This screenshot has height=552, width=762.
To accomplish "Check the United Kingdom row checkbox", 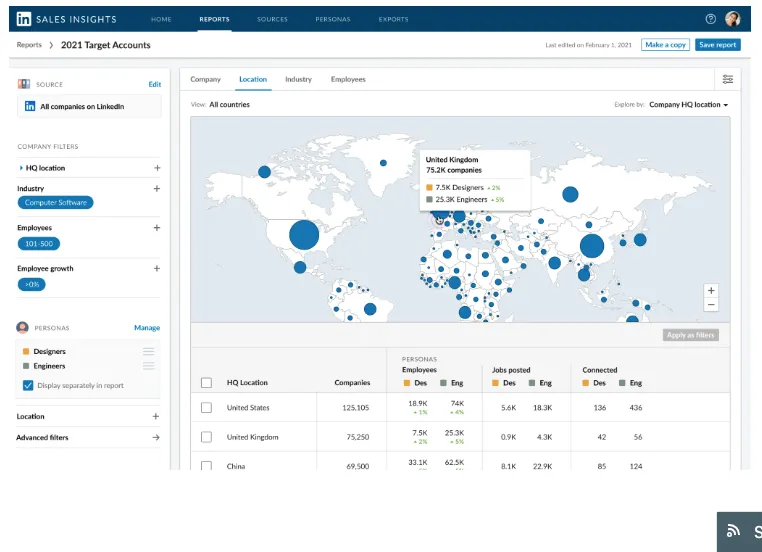I will [207, 437].
